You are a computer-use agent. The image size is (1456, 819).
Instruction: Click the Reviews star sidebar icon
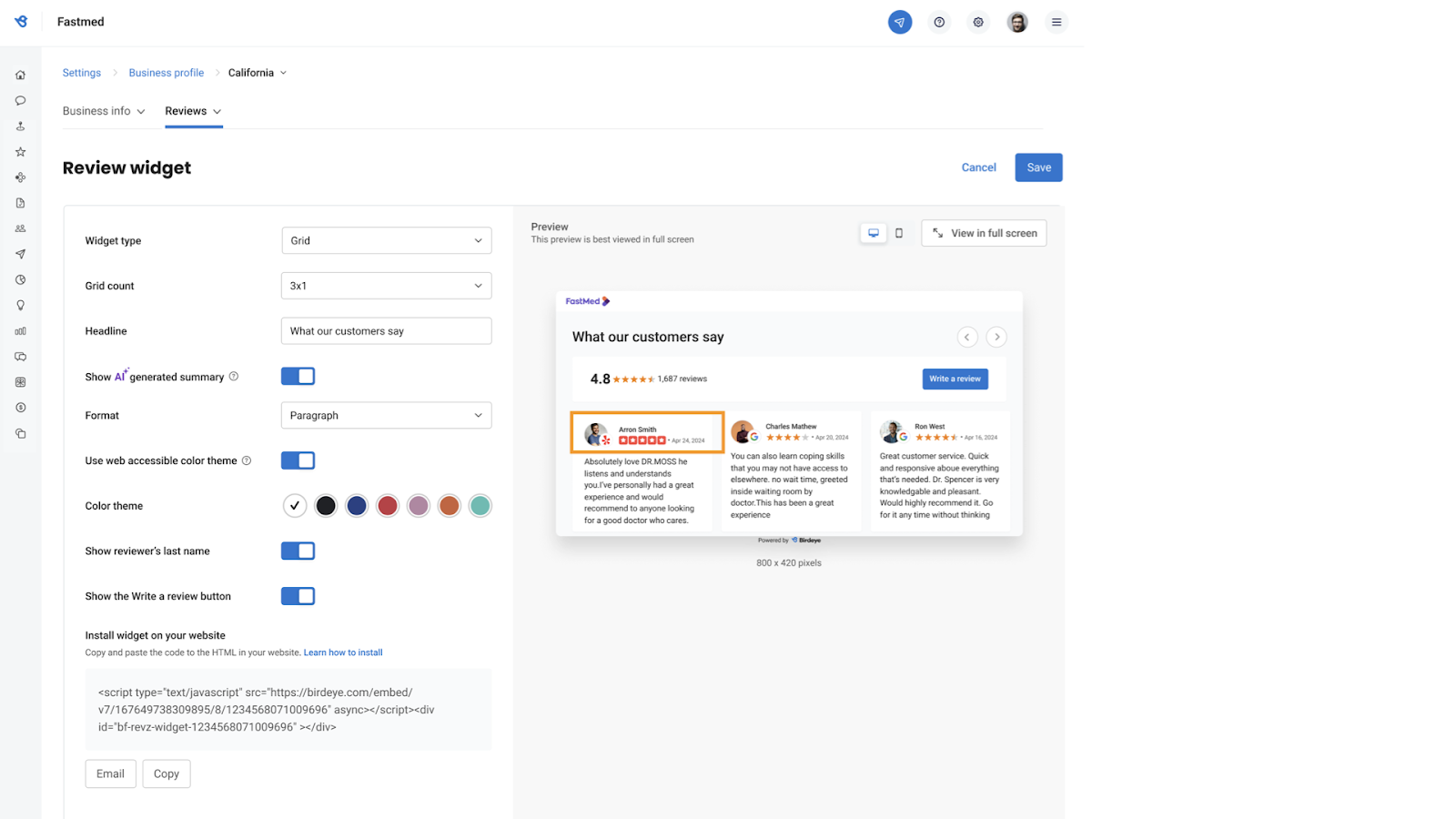[20, 152]
